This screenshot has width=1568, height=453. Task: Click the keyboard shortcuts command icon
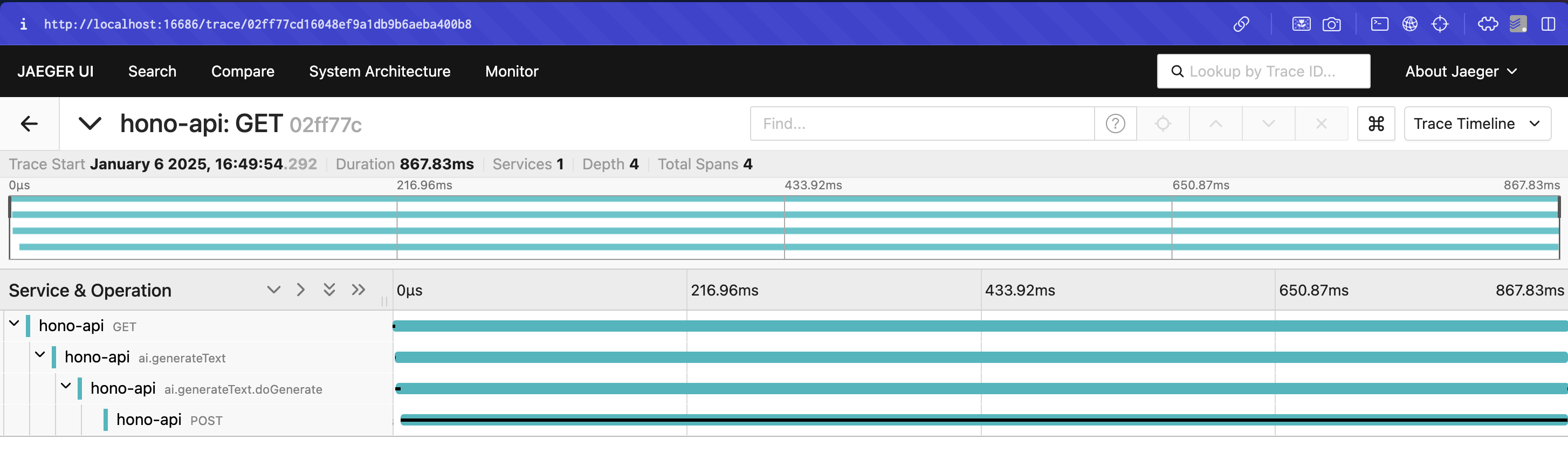(x=1376, y=123)
